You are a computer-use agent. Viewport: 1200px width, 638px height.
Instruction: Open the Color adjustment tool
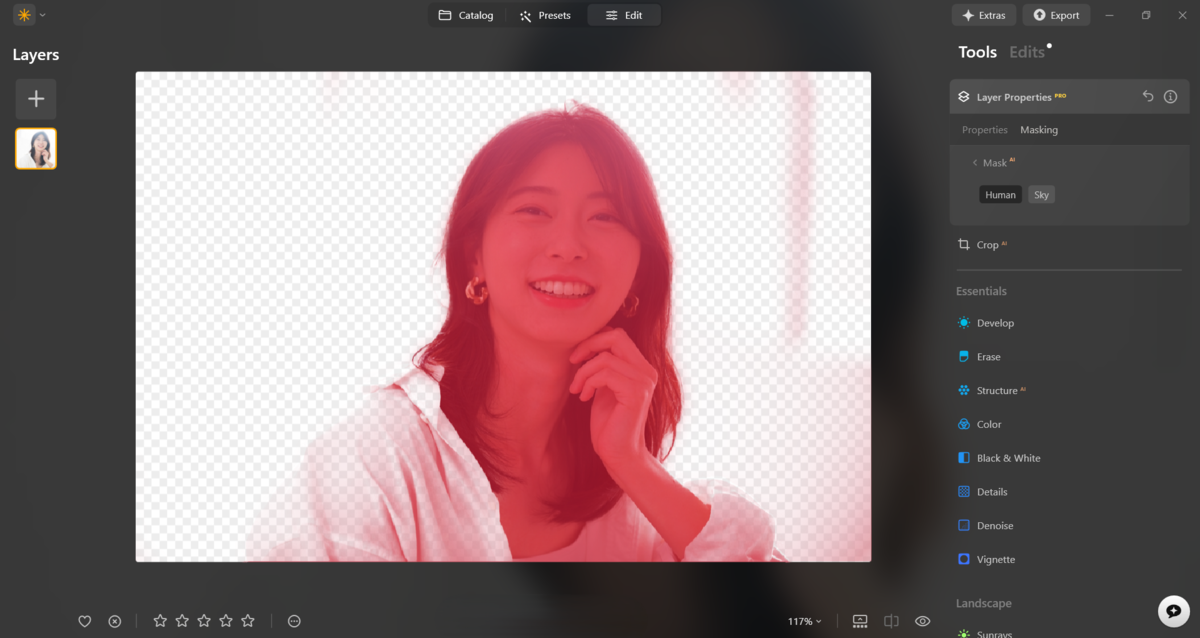pyautogui.click(x=990, y=424)
